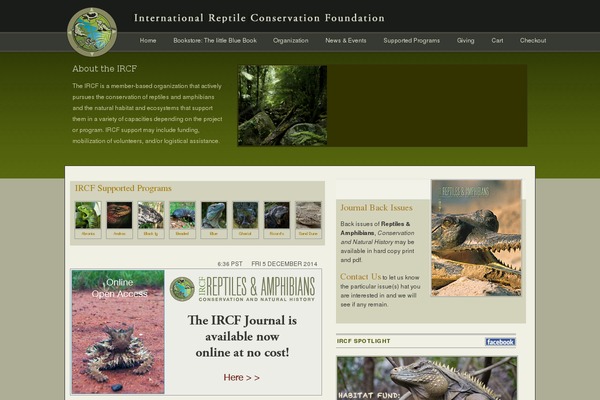Open the gharial journal cover image
Screen dimensions: 600x400
[x=476, y=238]
